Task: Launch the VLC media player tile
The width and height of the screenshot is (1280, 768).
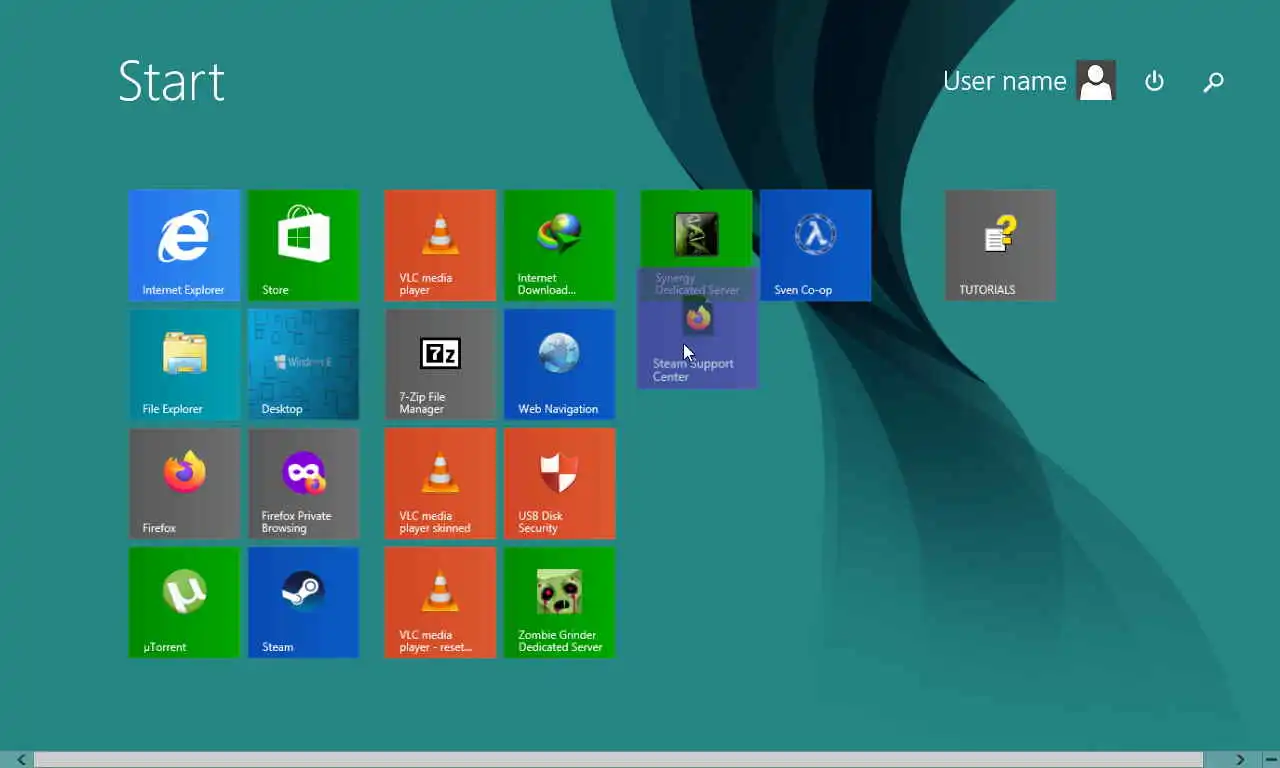Action: click(x=440, y=245)
